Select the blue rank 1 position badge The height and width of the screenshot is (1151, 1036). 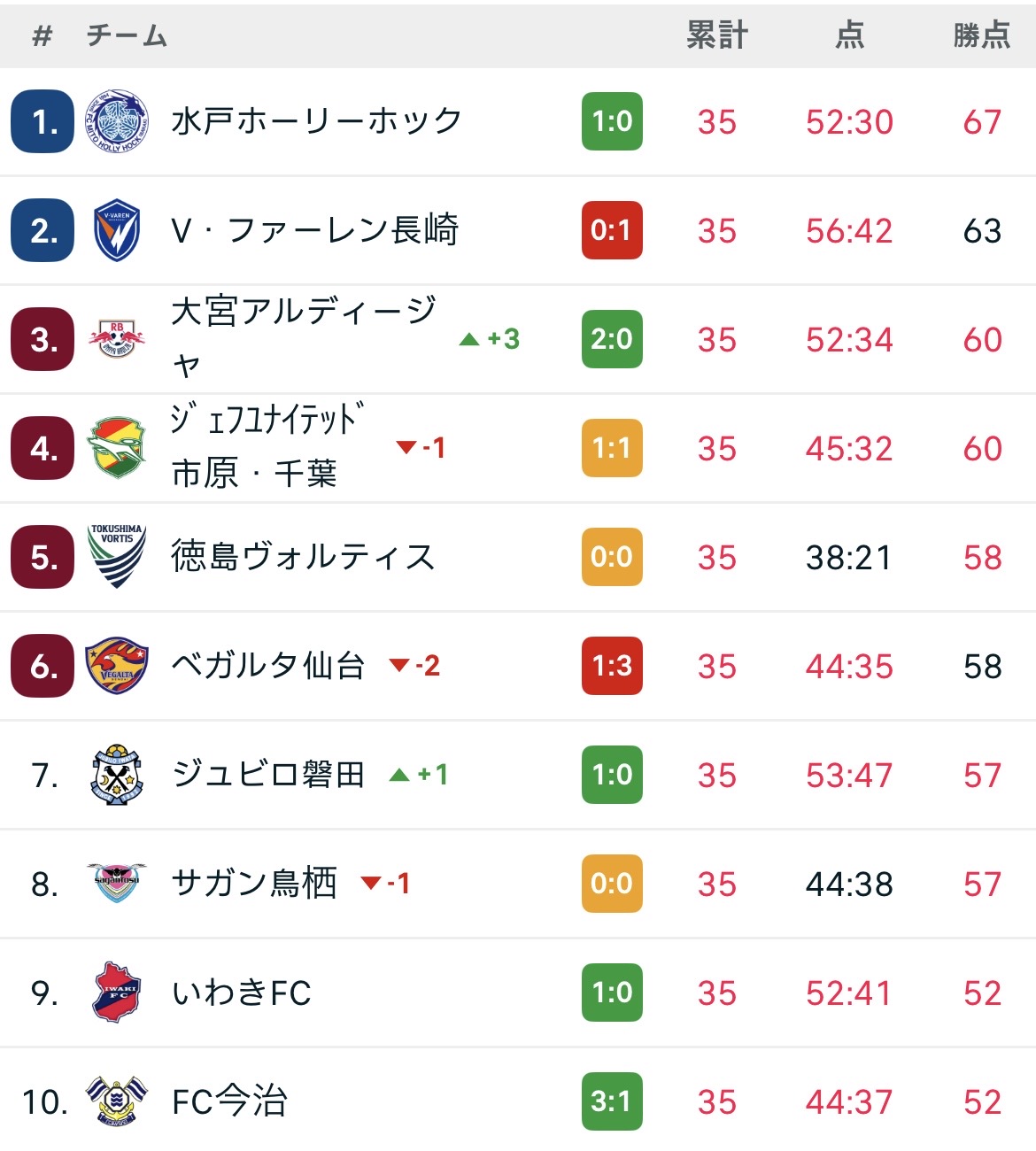[43, 121]
